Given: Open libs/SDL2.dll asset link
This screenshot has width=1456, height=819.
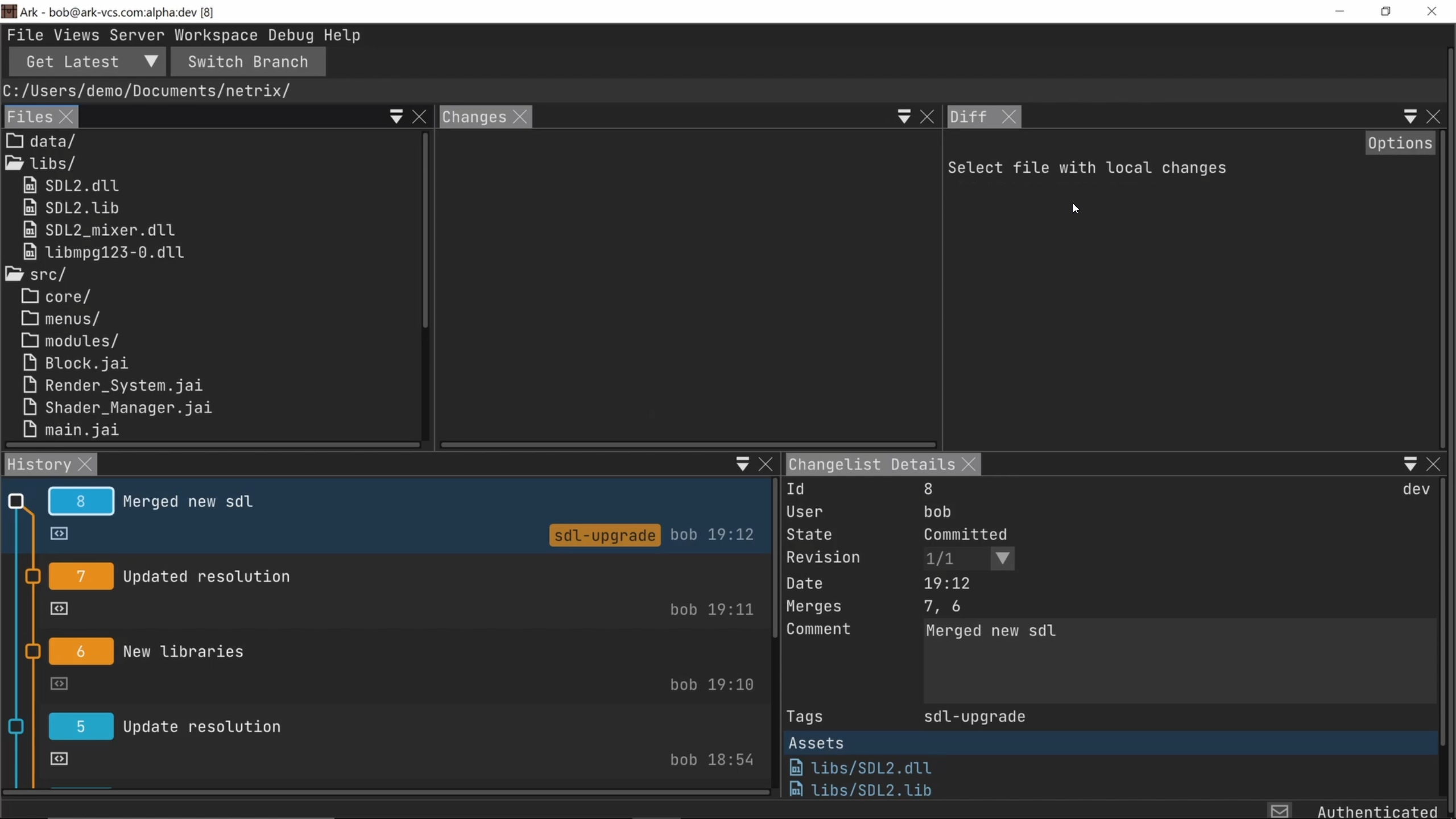Looking at the screenshot, I should click(x=870, y=768).
